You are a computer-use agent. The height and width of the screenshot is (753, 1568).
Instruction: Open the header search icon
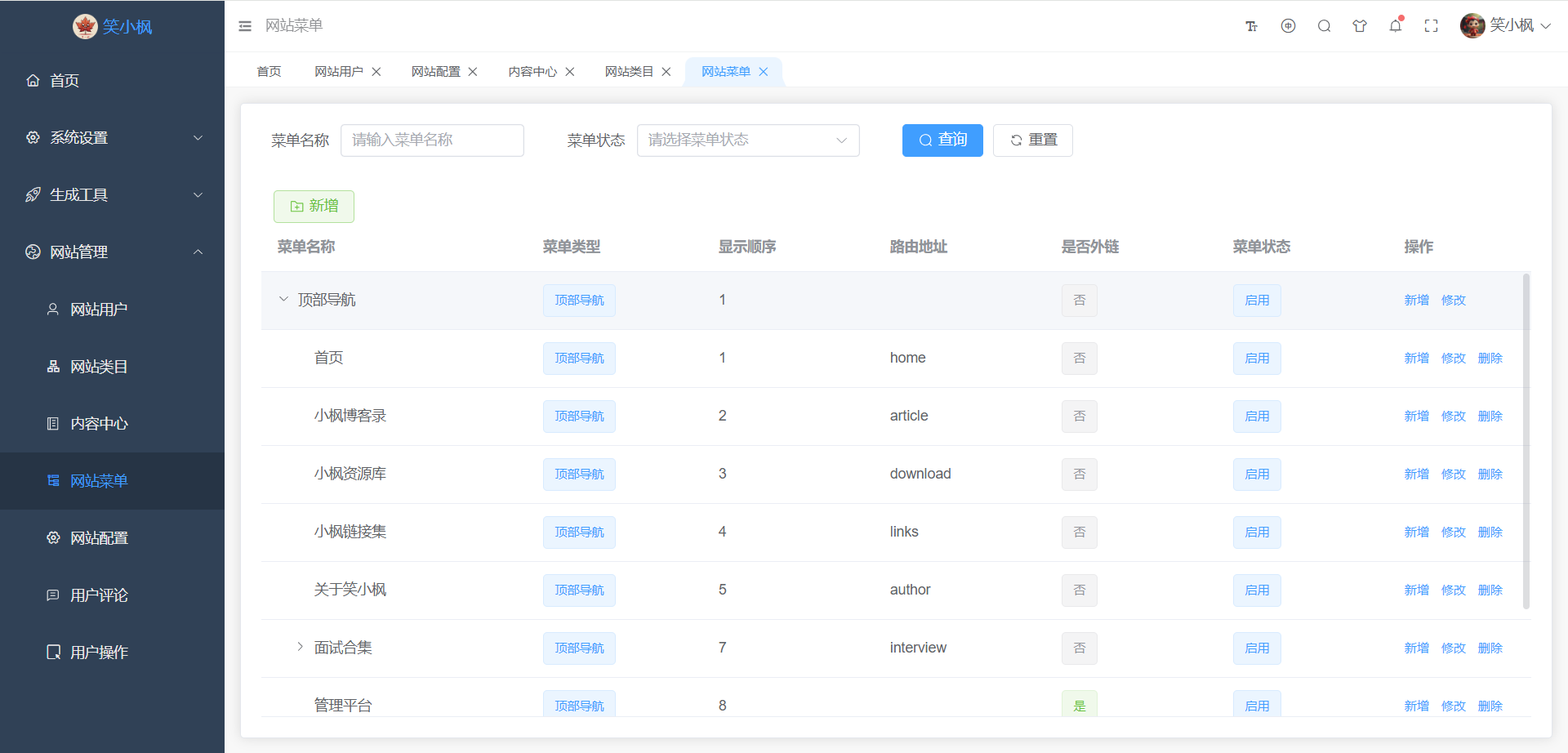coord(1324,26)
